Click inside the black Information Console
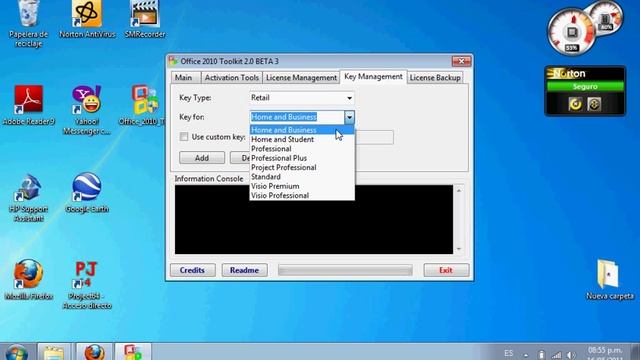 [314, 219]
